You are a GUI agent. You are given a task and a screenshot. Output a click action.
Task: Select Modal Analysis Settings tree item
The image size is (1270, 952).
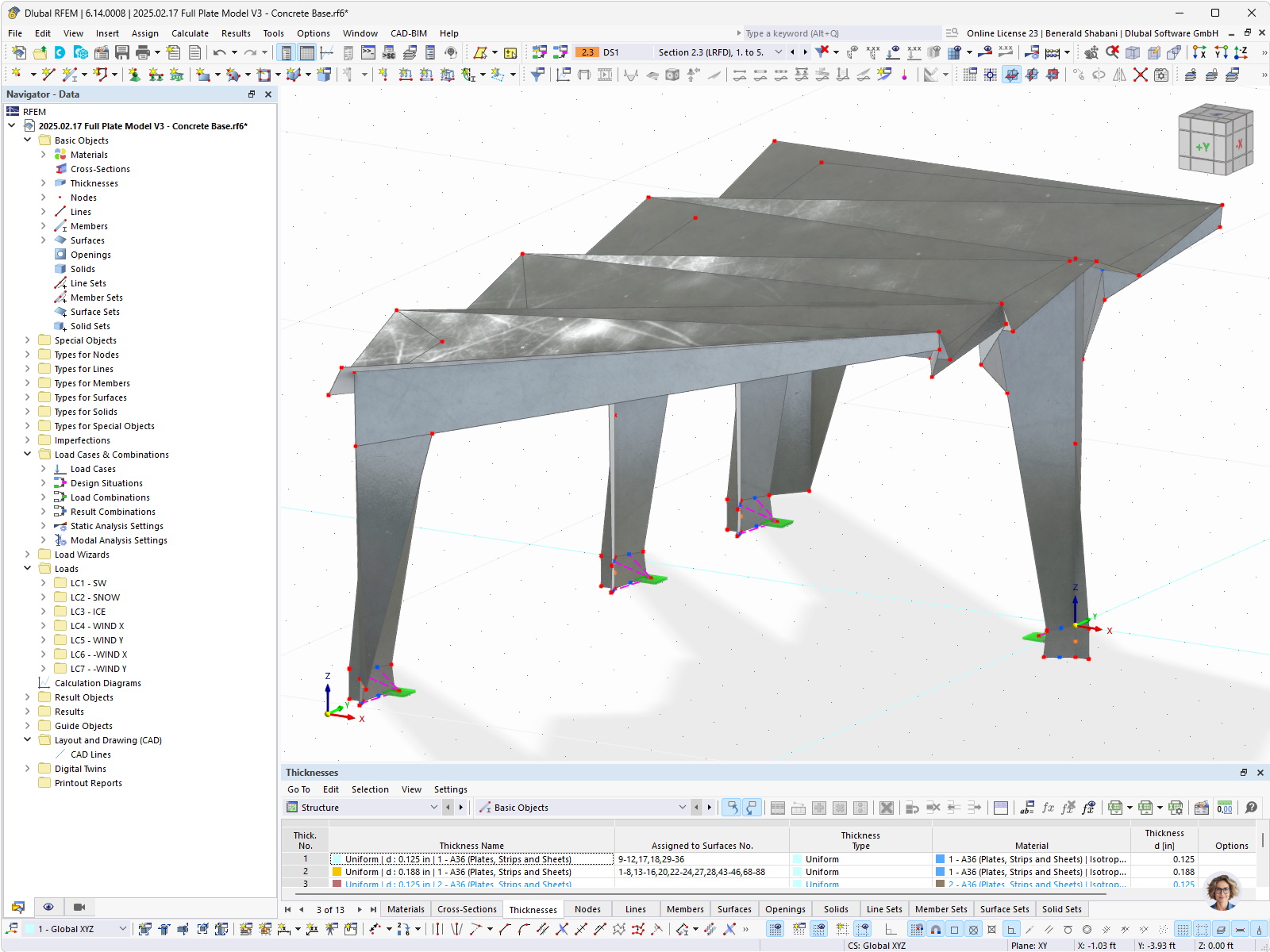[118, 540]
